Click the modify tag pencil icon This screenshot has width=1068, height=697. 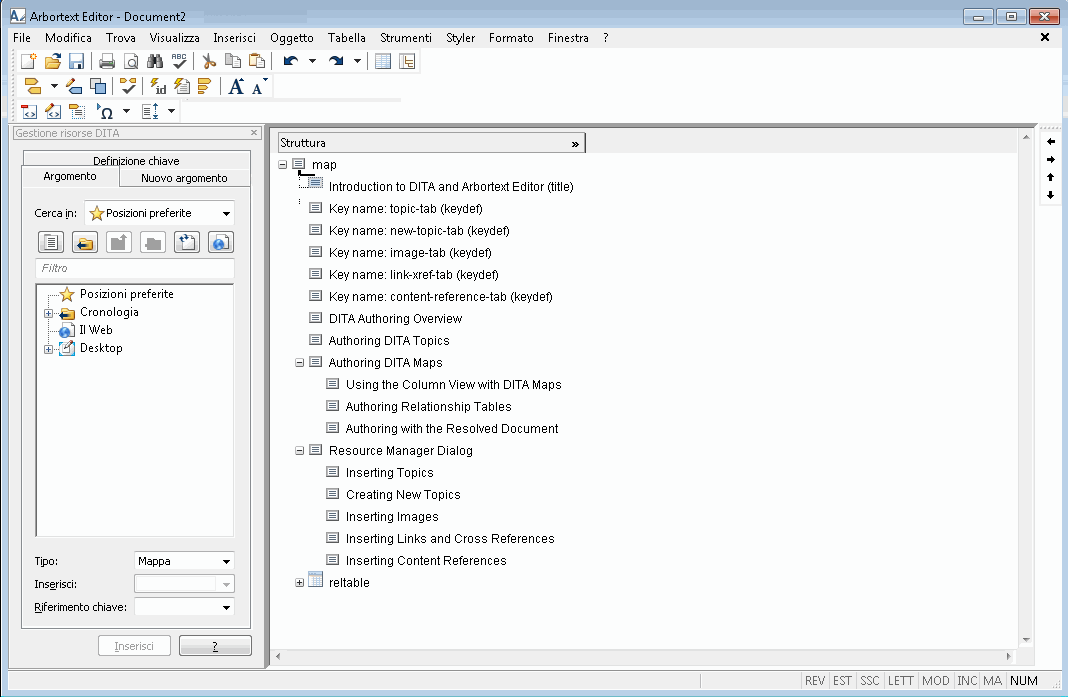pyautogui.click(x=74, y=87)
